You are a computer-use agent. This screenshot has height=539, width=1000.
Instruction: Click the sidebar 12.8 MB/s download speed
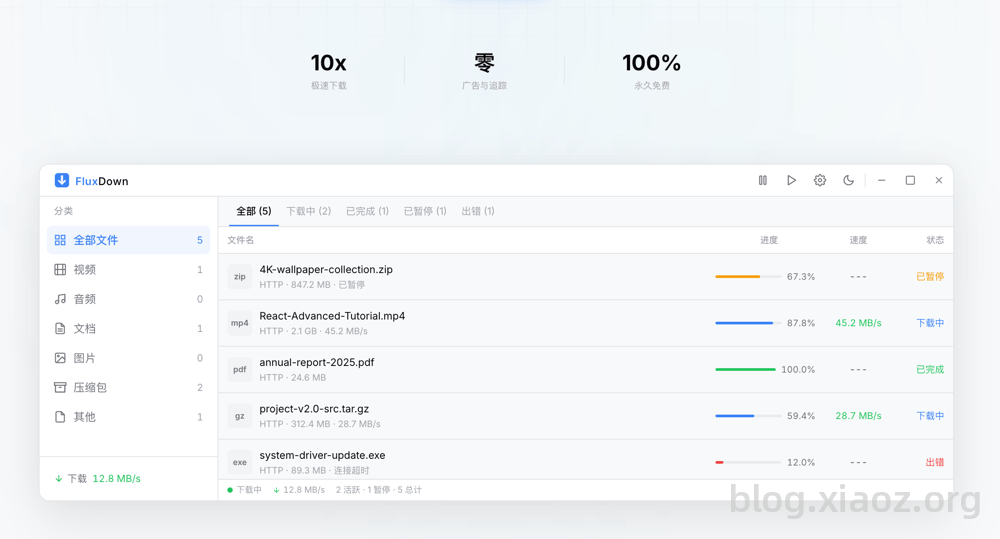117,478
